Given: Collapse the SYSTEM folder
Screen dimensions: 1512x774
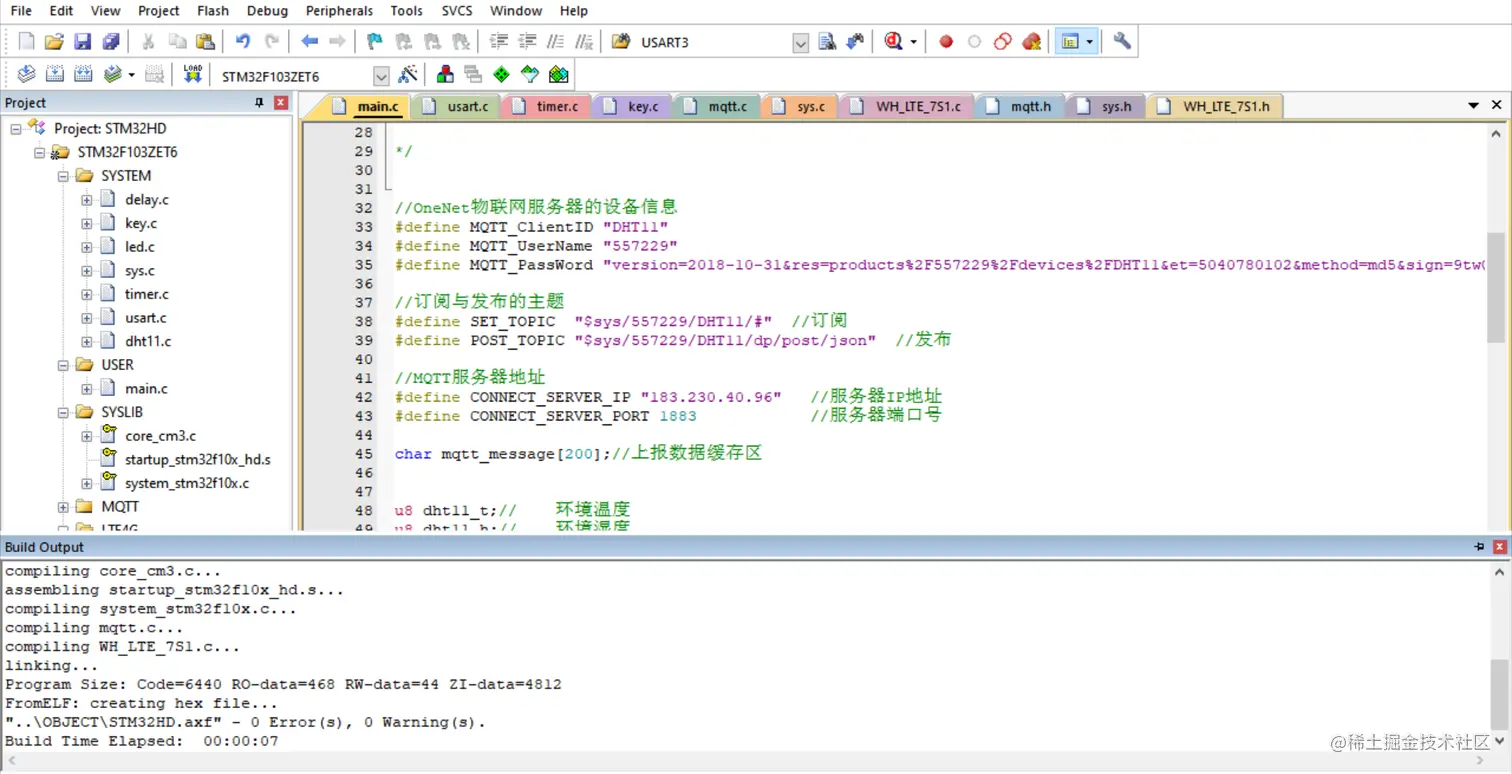Looking at the screenshot, I should pyautogui.click(x=63, y=176).
